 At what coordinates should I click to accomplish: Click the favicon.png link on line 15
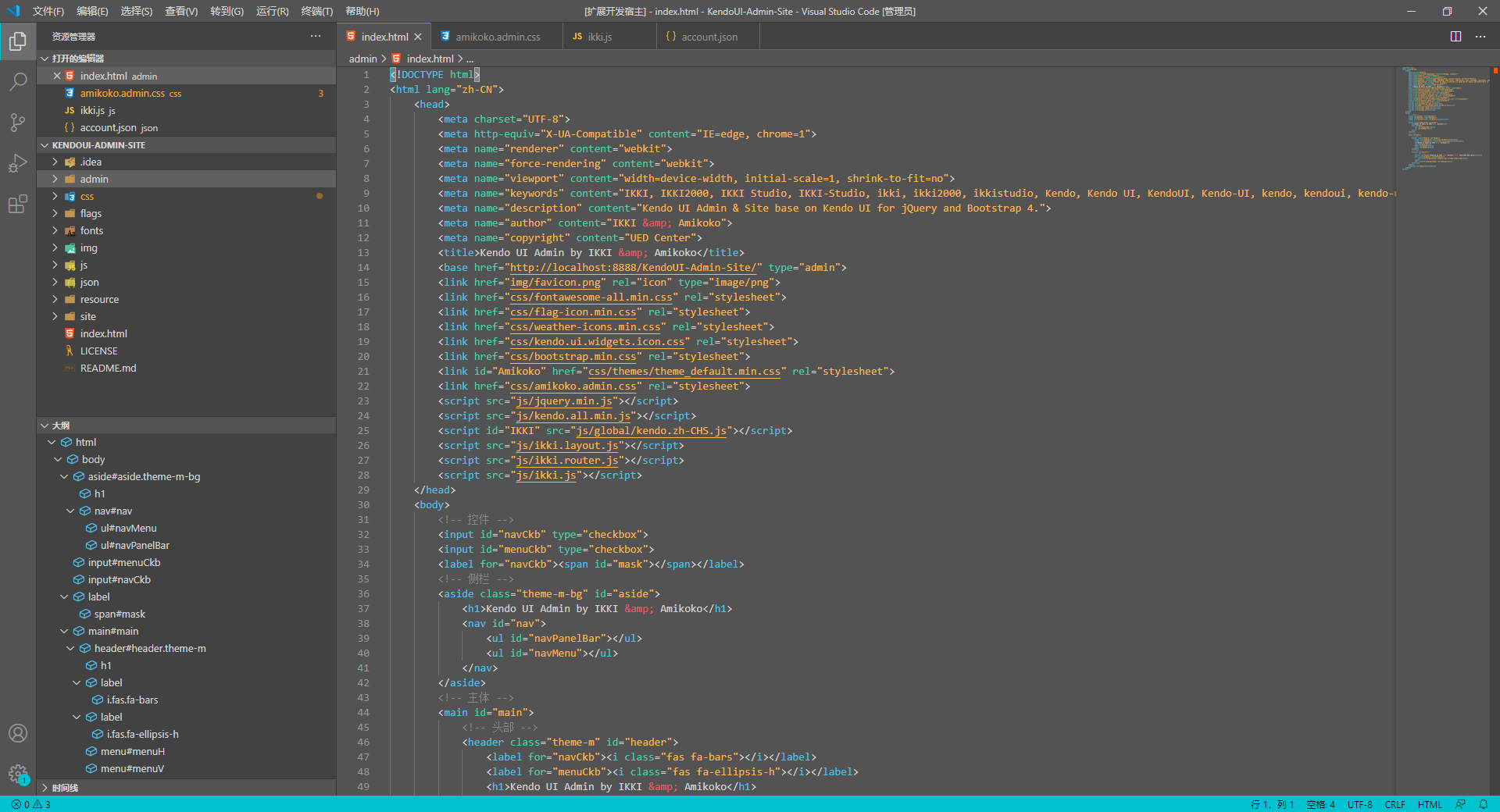(555, 283)
